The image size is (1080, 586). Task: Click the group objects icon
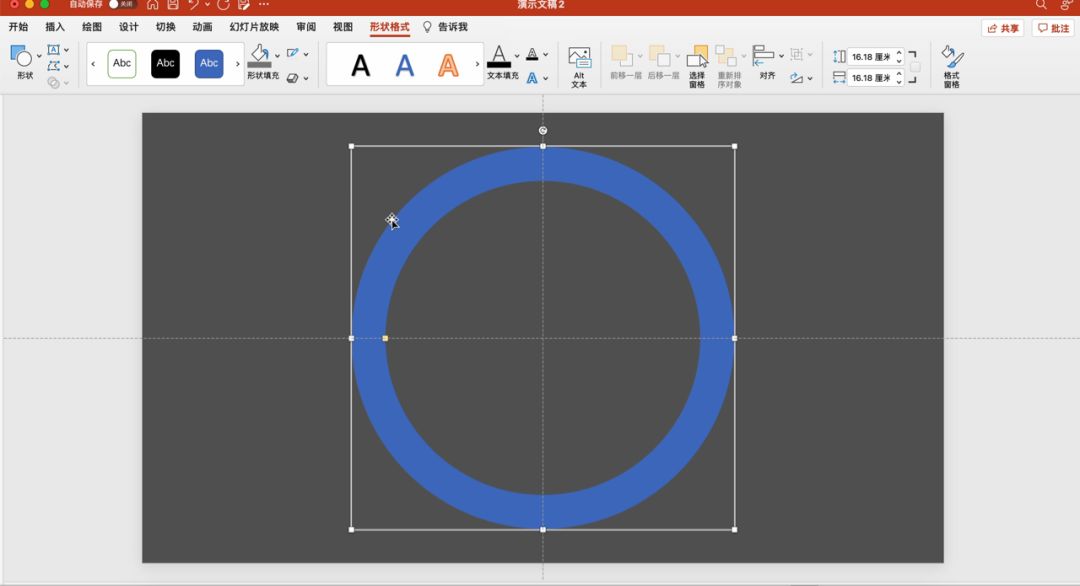click(x=797, y=54)
